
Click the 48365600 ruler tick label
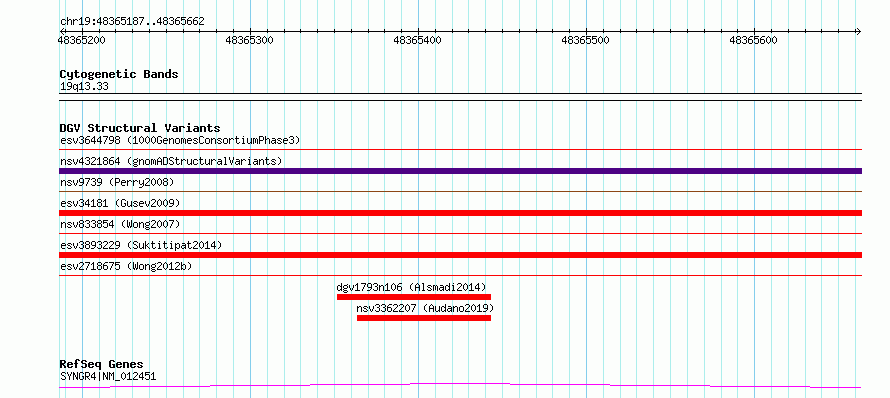point(753,40)
